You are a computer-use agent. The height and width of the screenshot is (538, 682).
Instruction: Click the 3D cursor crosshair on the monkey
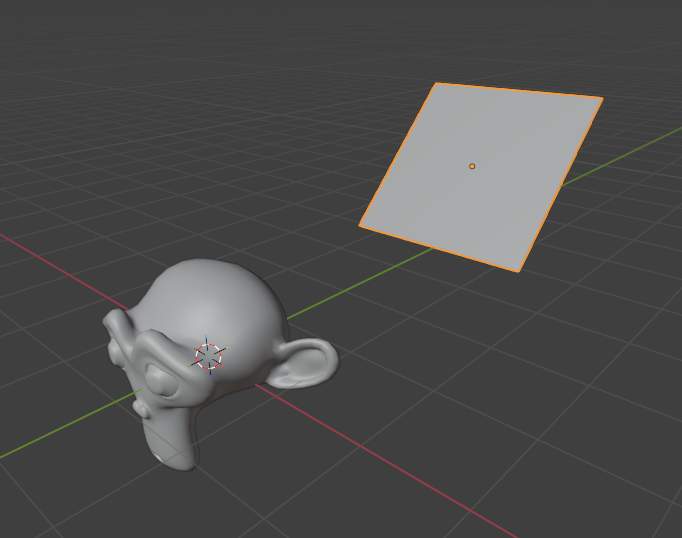point(209,356)
